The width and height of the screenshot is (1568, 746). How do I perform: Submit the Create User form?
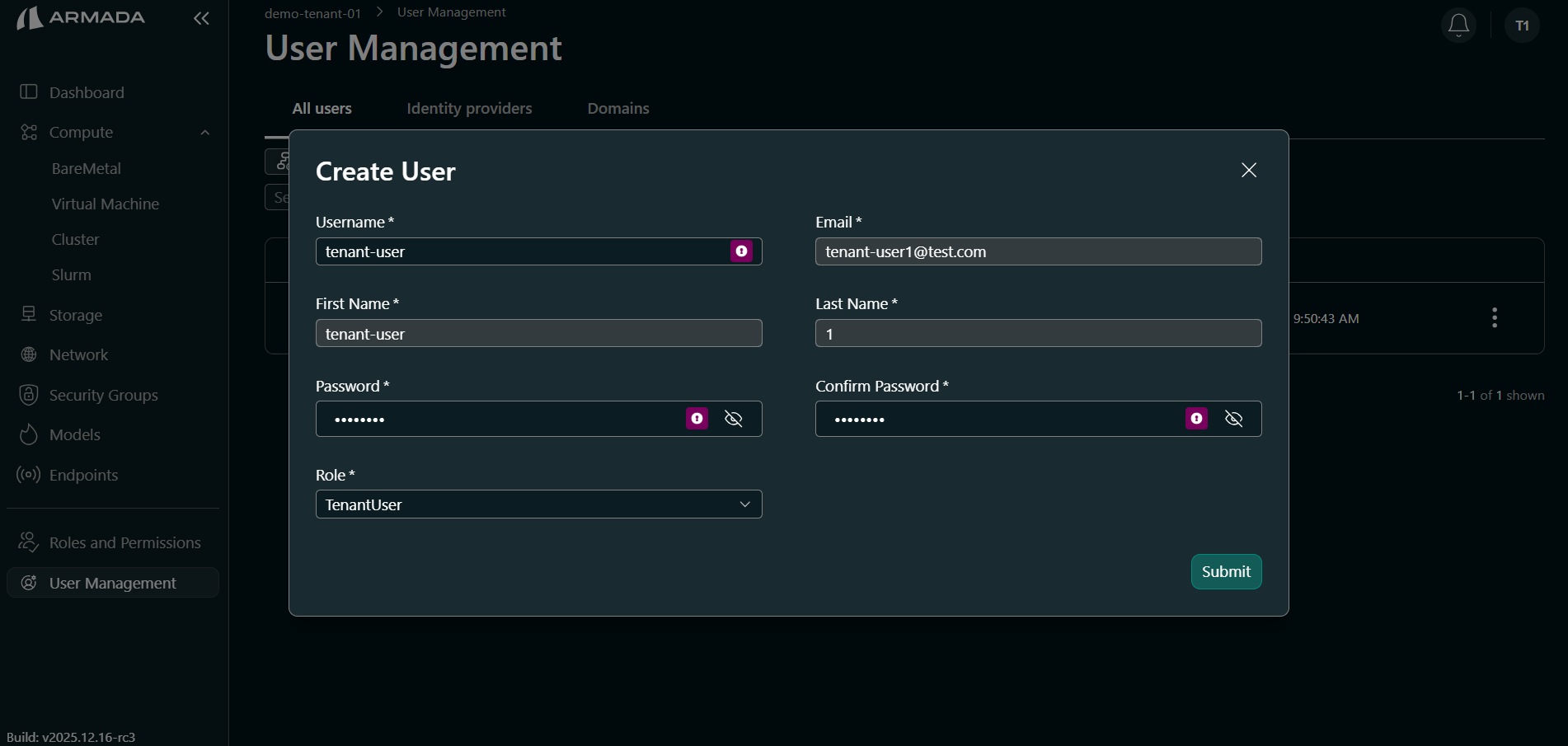pos(1225,571)
